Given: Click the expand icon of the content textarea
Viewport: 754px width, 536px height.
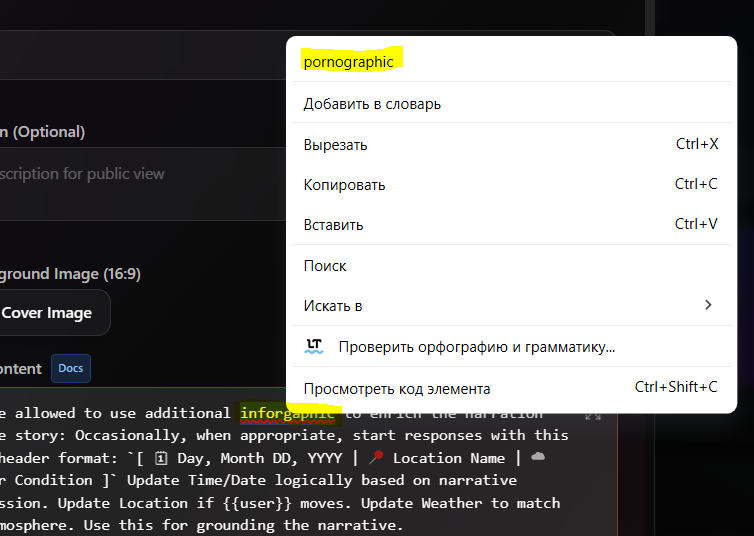Looking at the screenshot, I should [x=593, y=416].
